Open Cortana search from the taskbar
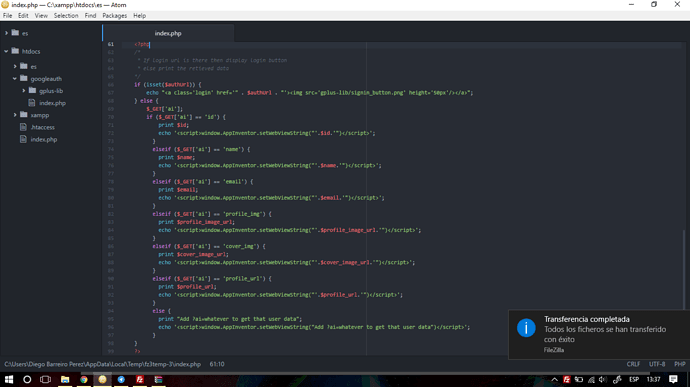The width and height of the screenshot is (690, 387). click(27, 379)
